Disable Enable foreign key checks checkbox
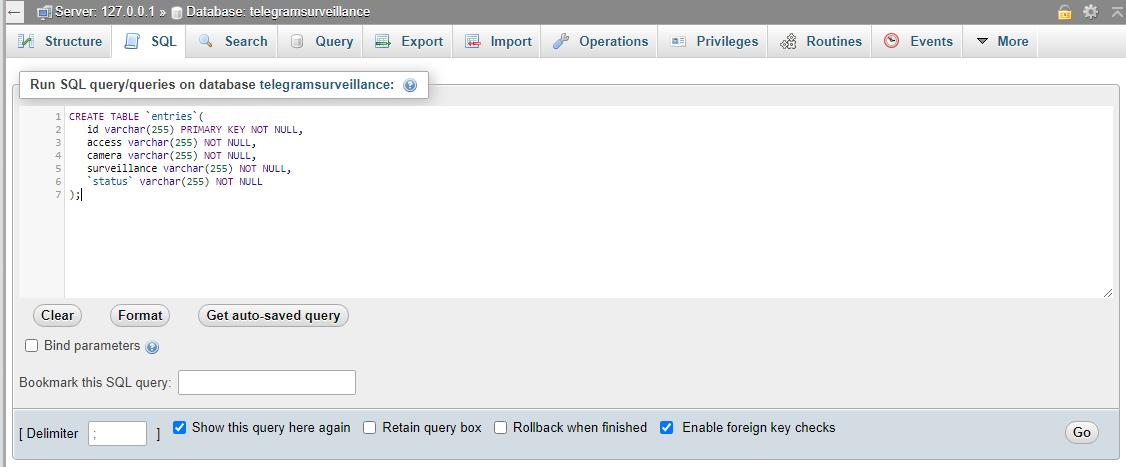The height and width of the screenshot is (467, 1126). [666, 427]
